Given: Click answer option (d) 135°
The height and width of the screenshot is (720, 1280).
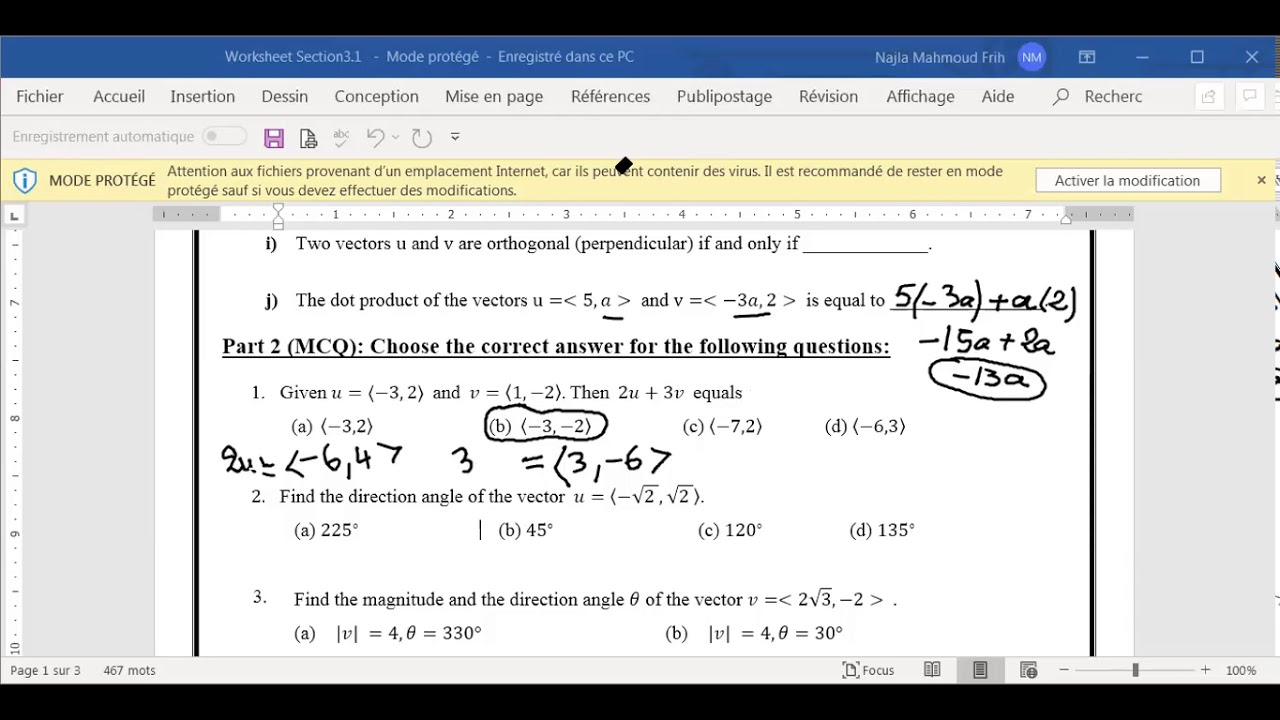Looking at the screenshot, I should pos(882,531).
